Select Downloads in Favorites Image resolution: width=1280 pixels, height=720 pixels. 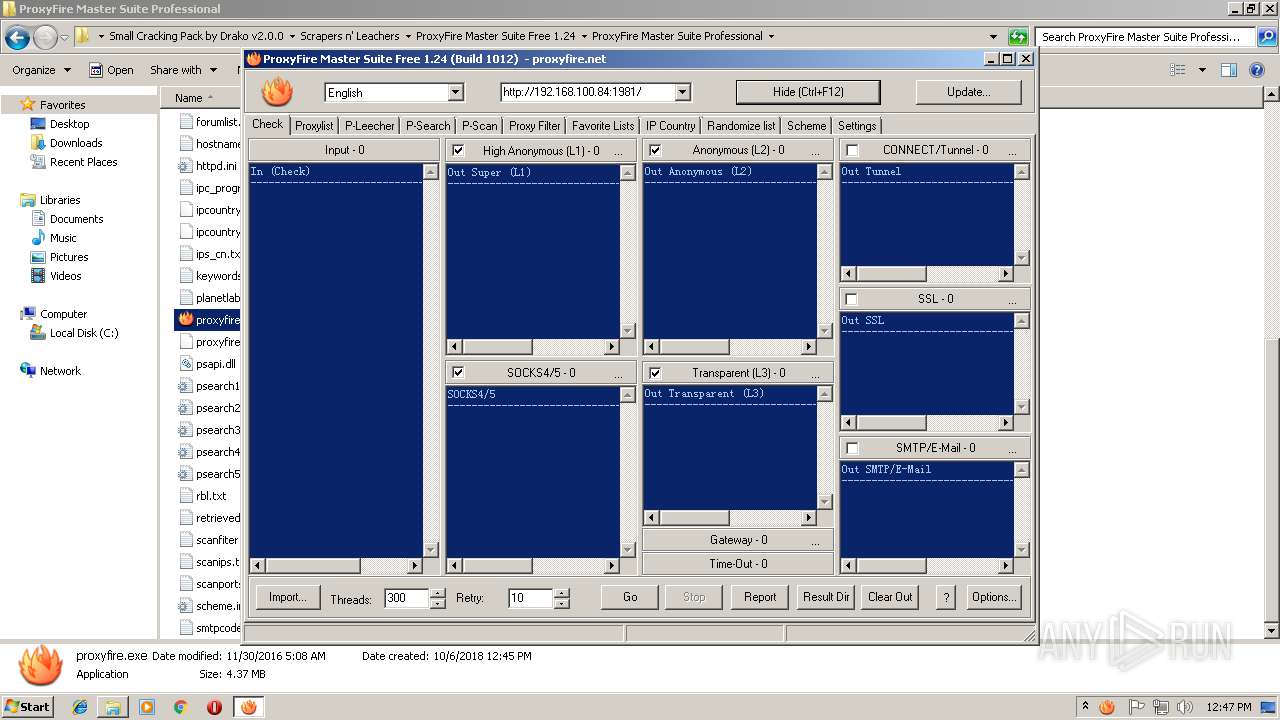76,143
